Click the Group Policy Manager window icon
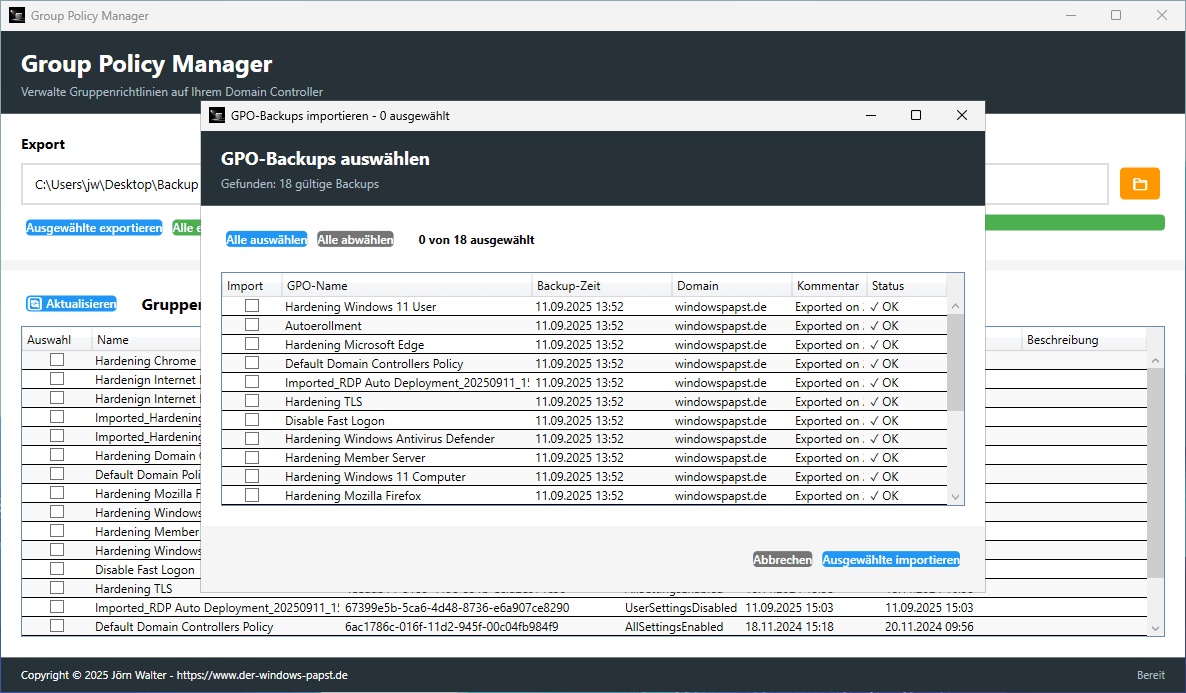1186x693 pixels. click(15, 16)
